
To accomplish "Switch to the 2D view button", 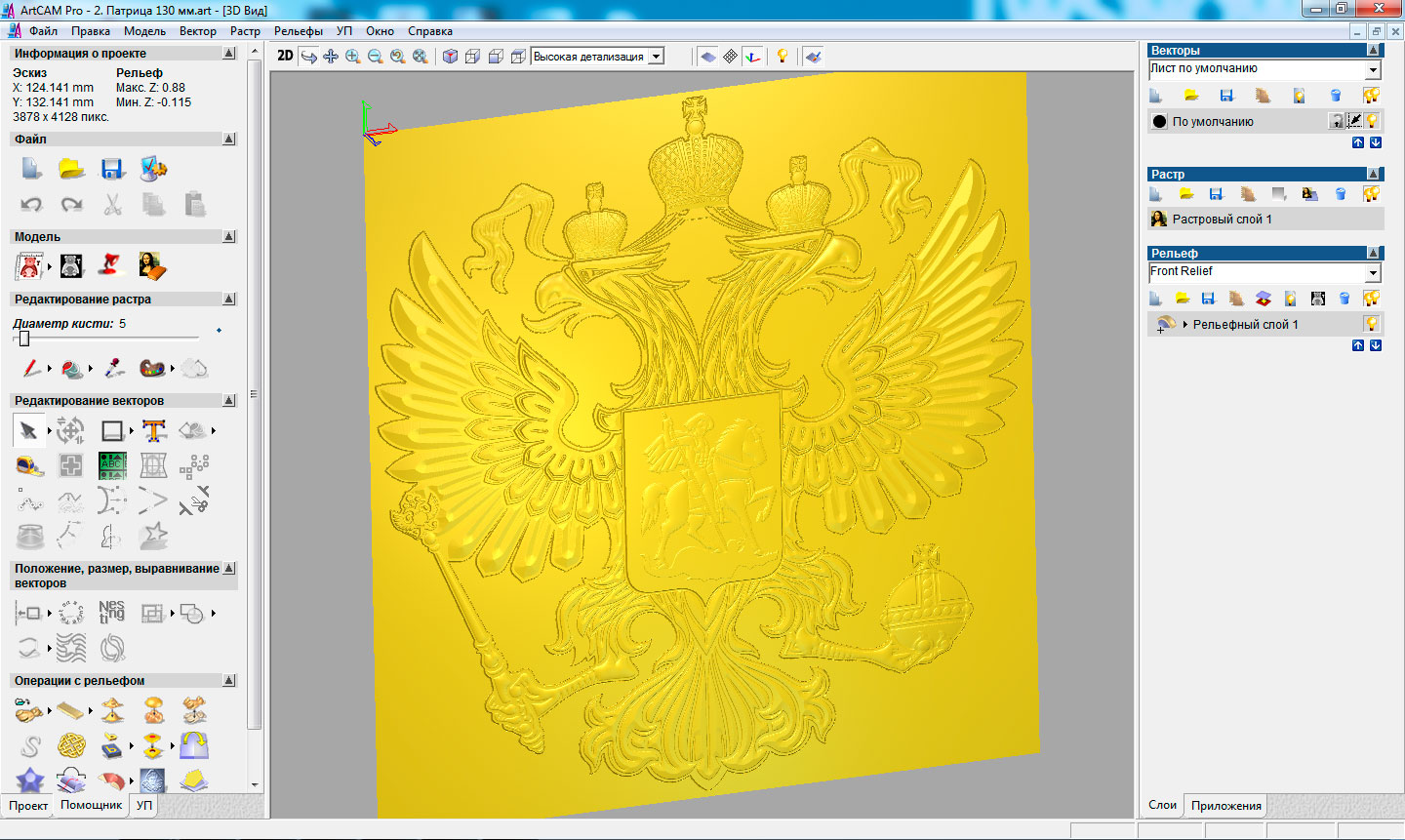I will pos(285,56).
